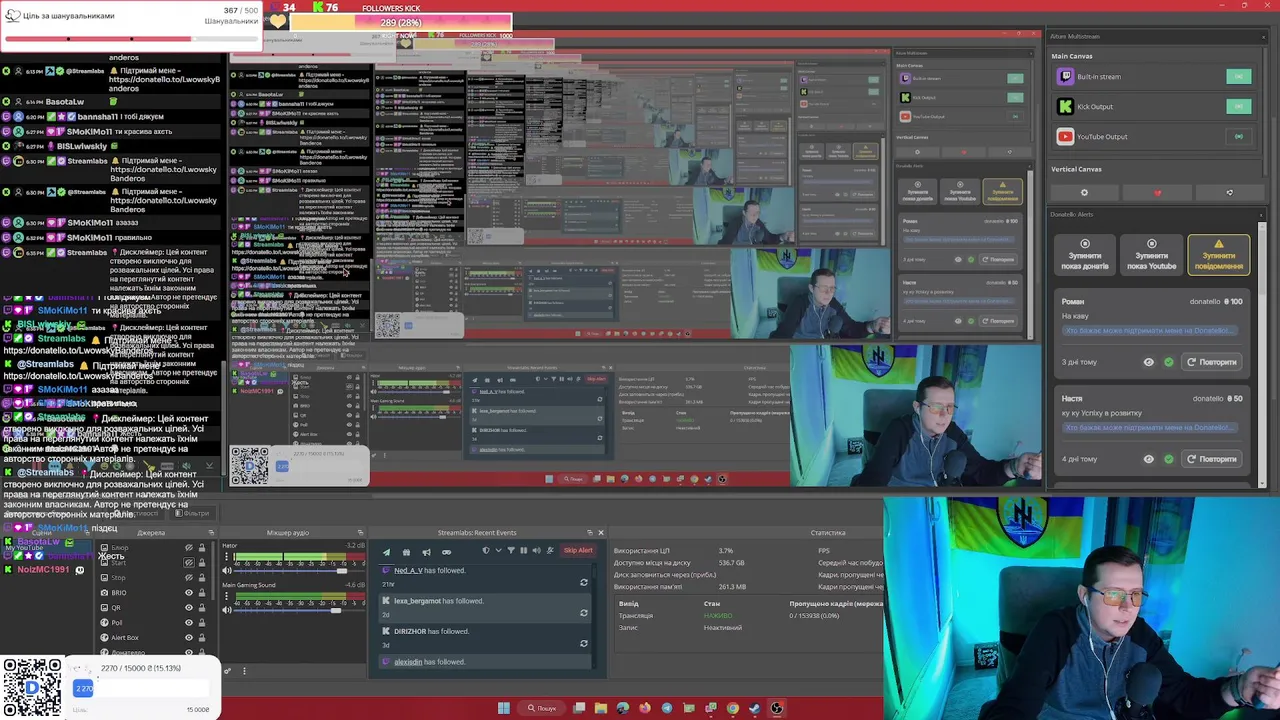Click the mask icon in Recent Events

click(x=446, y=552)
